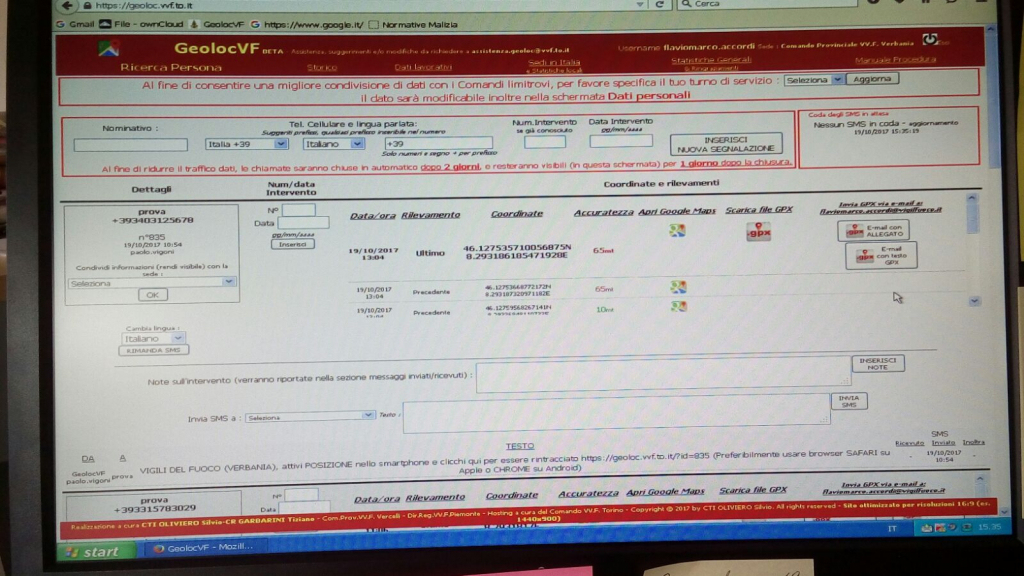The image size is (1024, 576).
Task: Open the Invia SMS a Seleziona dropdown
Action: (310, 417)
